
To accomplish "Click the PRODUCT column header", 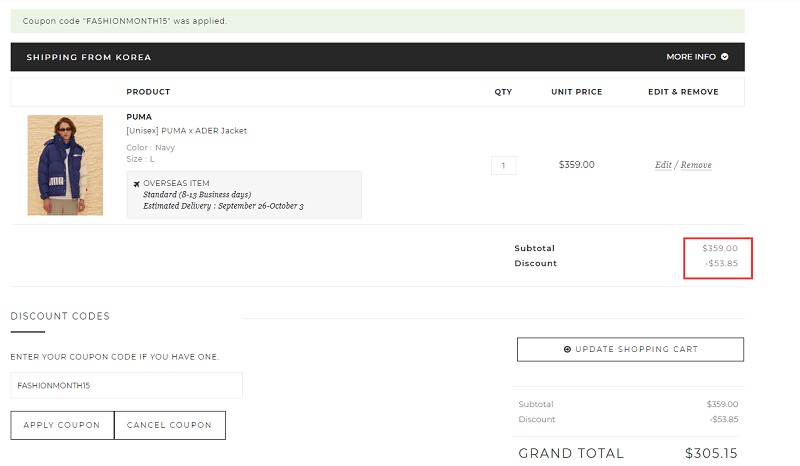I will pos(148,92).
